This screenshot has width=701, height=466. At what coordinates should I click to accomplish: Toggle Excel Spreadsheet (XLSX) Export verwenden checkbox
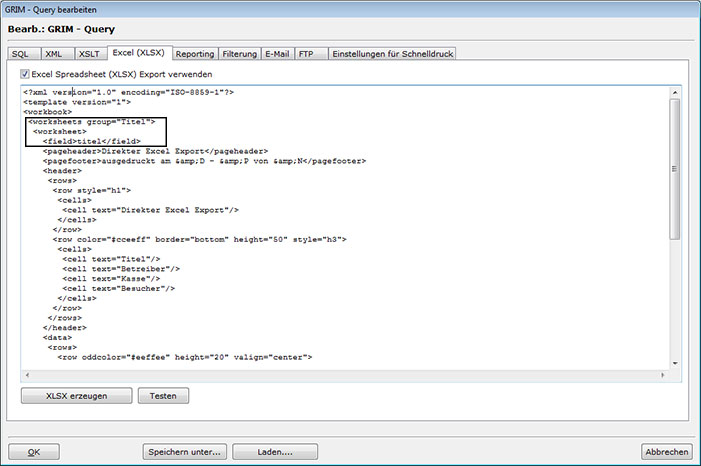[x=25, y=74]
